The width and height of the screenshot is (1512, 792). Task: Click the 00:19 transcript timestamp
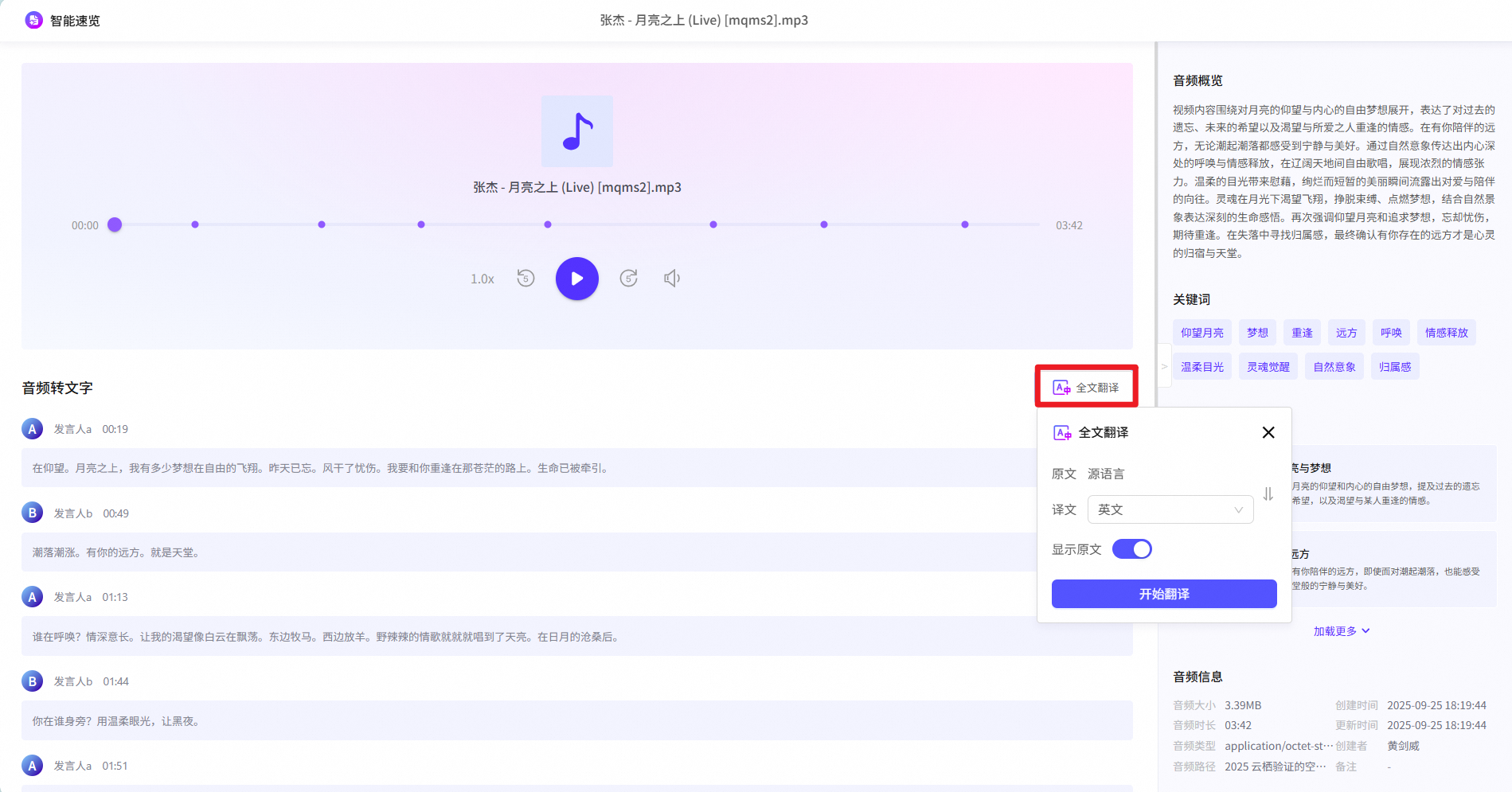pyautogui.click(x=115, y=429)
